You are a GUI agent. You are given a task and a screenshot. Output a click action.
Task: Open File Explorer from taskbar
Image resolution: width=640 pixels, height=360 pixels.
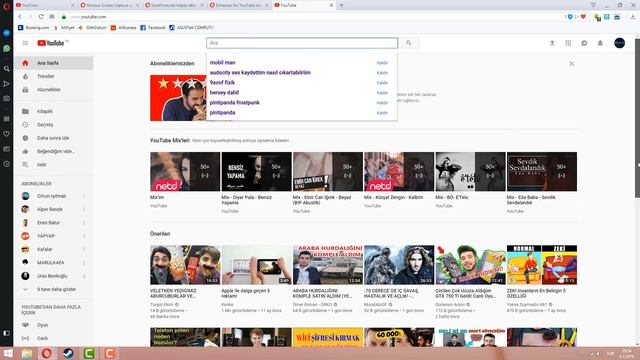pyautogui.click(x=27, y=353)
